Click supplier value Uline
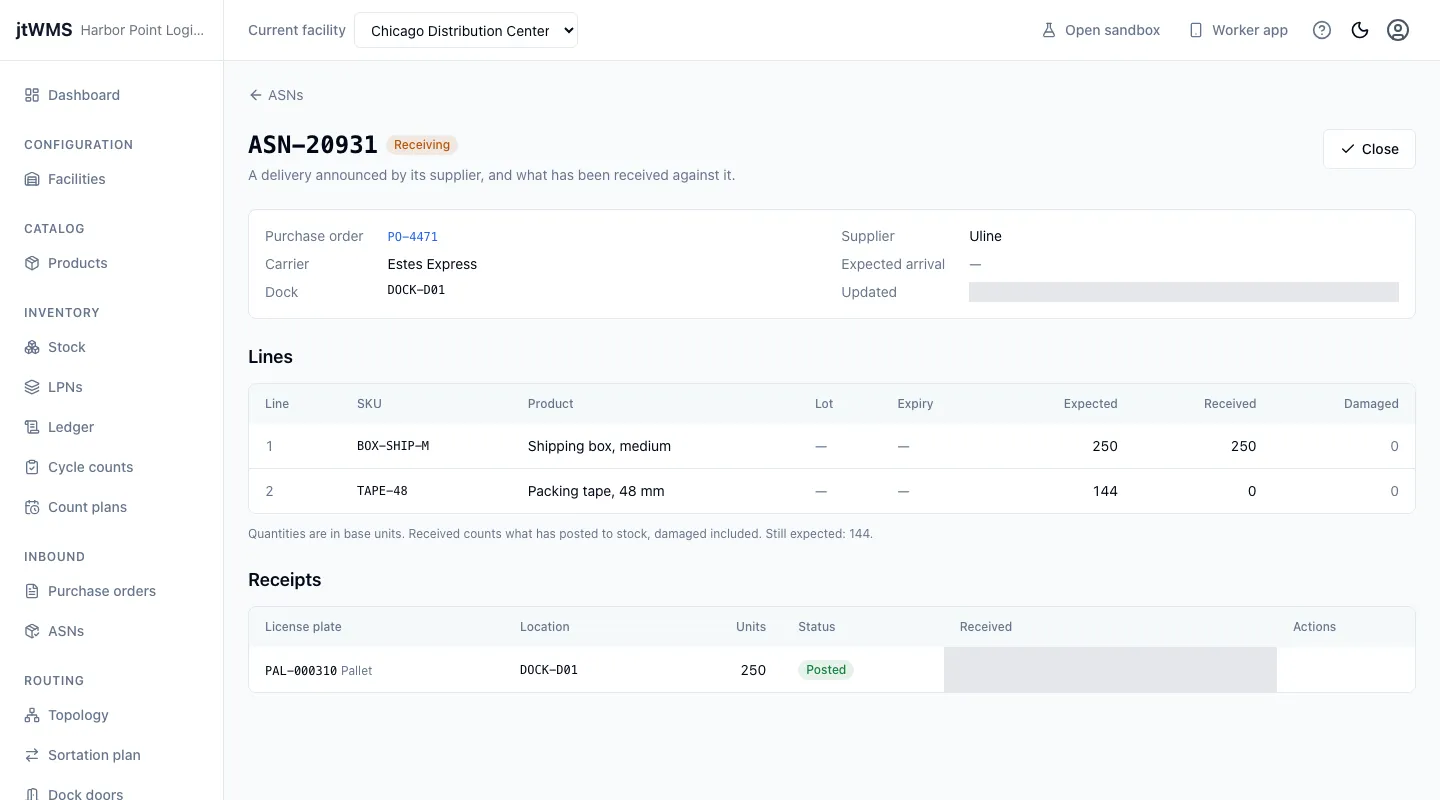Screen dimensions: 1440x800 point(985,236)
